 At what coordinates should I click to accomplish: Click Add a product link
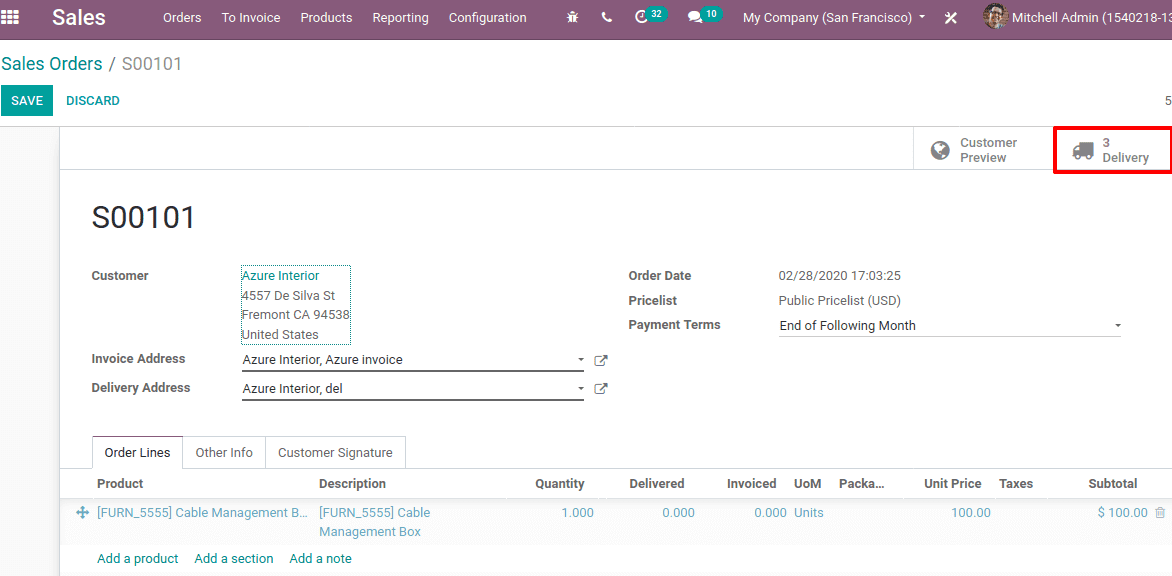[138, 559]
